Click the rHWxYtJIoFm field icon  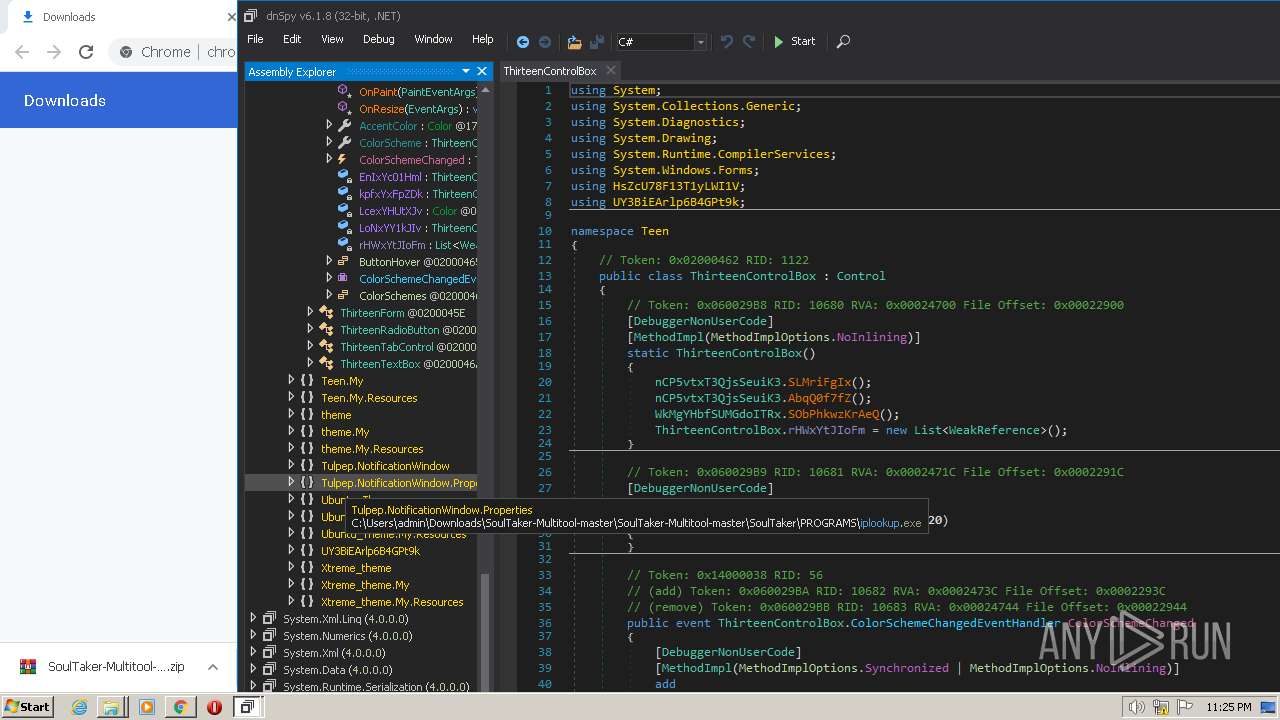coord(344,245)
